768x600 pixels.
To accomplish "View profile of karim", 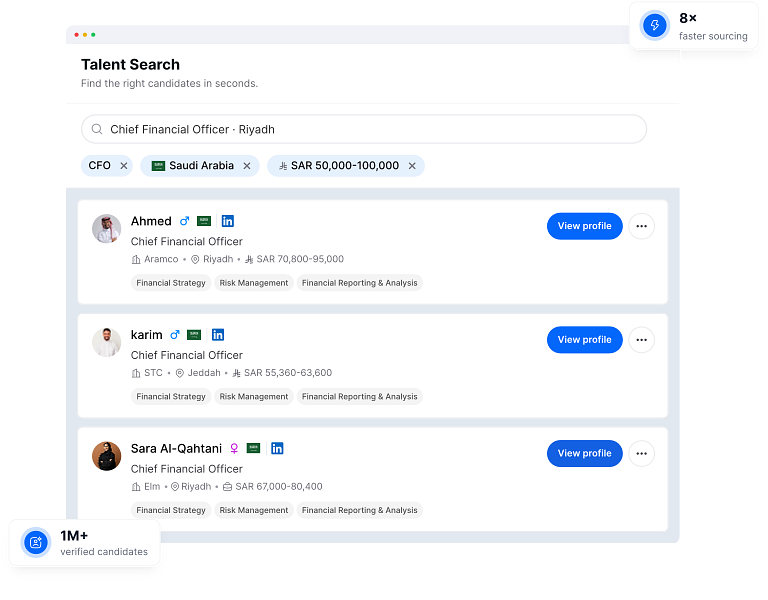I will [584, 340].
